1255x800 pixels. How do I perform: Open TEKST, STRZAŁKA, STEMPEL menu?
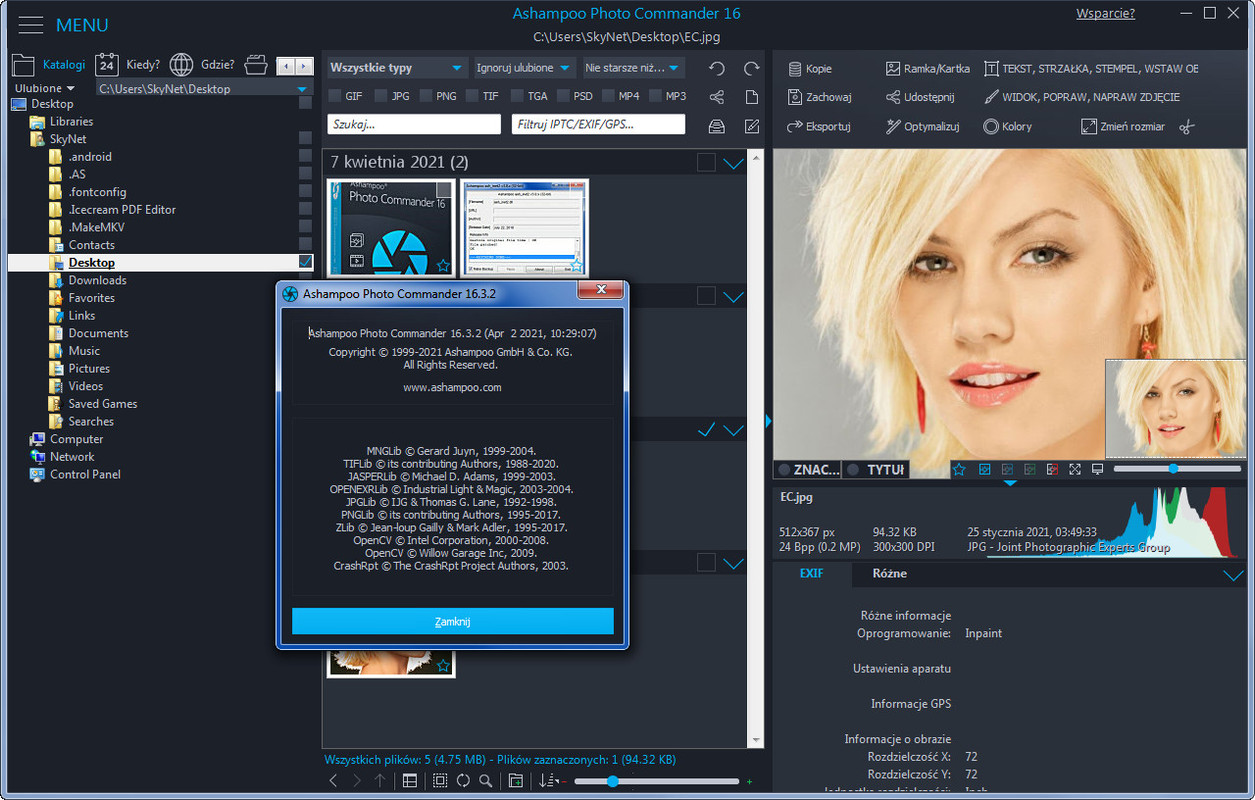1092,69
